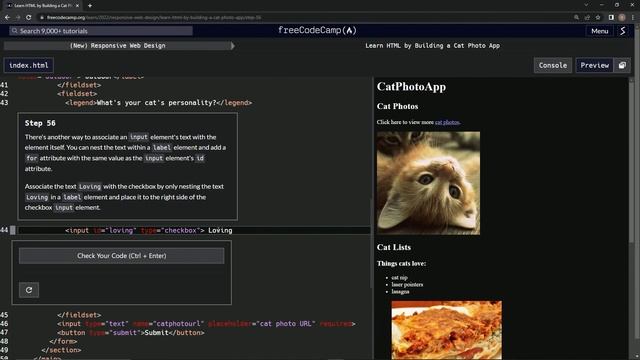Click the lasagna image in preview

[x=447, y=330]
